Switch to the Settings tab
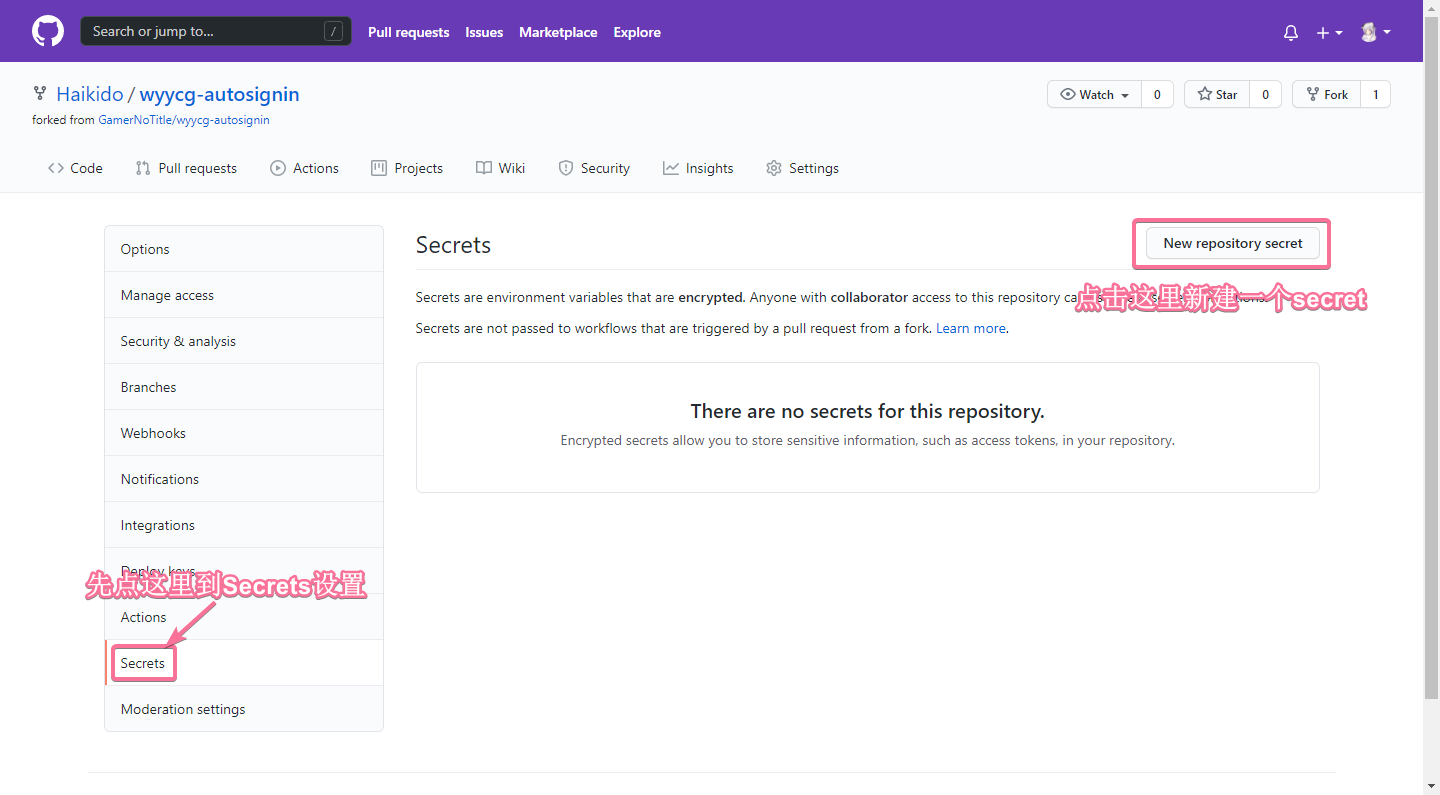Screen dimensions: 1440x795 (802, 168)
